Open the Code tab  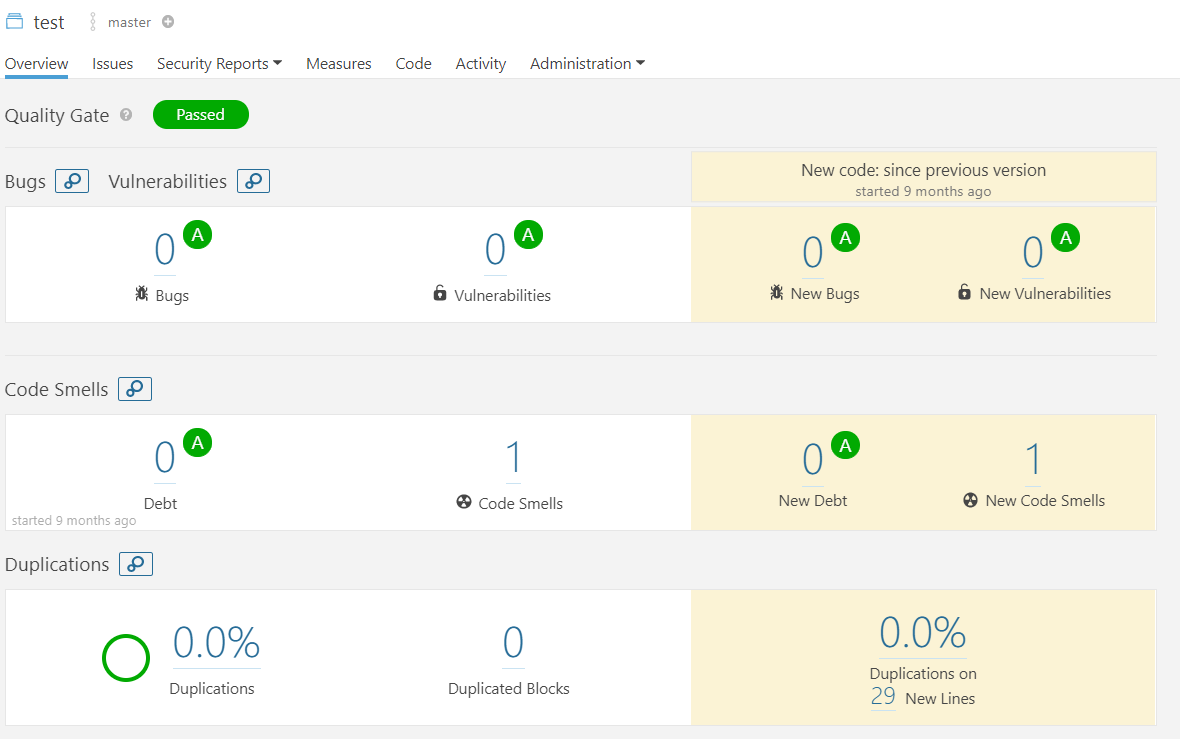point(414,64)
